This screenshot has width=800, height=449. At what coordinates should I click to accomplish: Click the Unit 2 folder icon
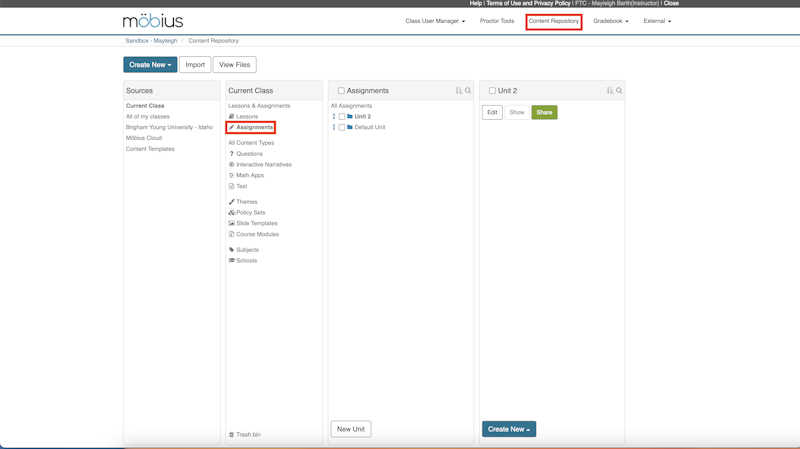[x=350, y=117]
